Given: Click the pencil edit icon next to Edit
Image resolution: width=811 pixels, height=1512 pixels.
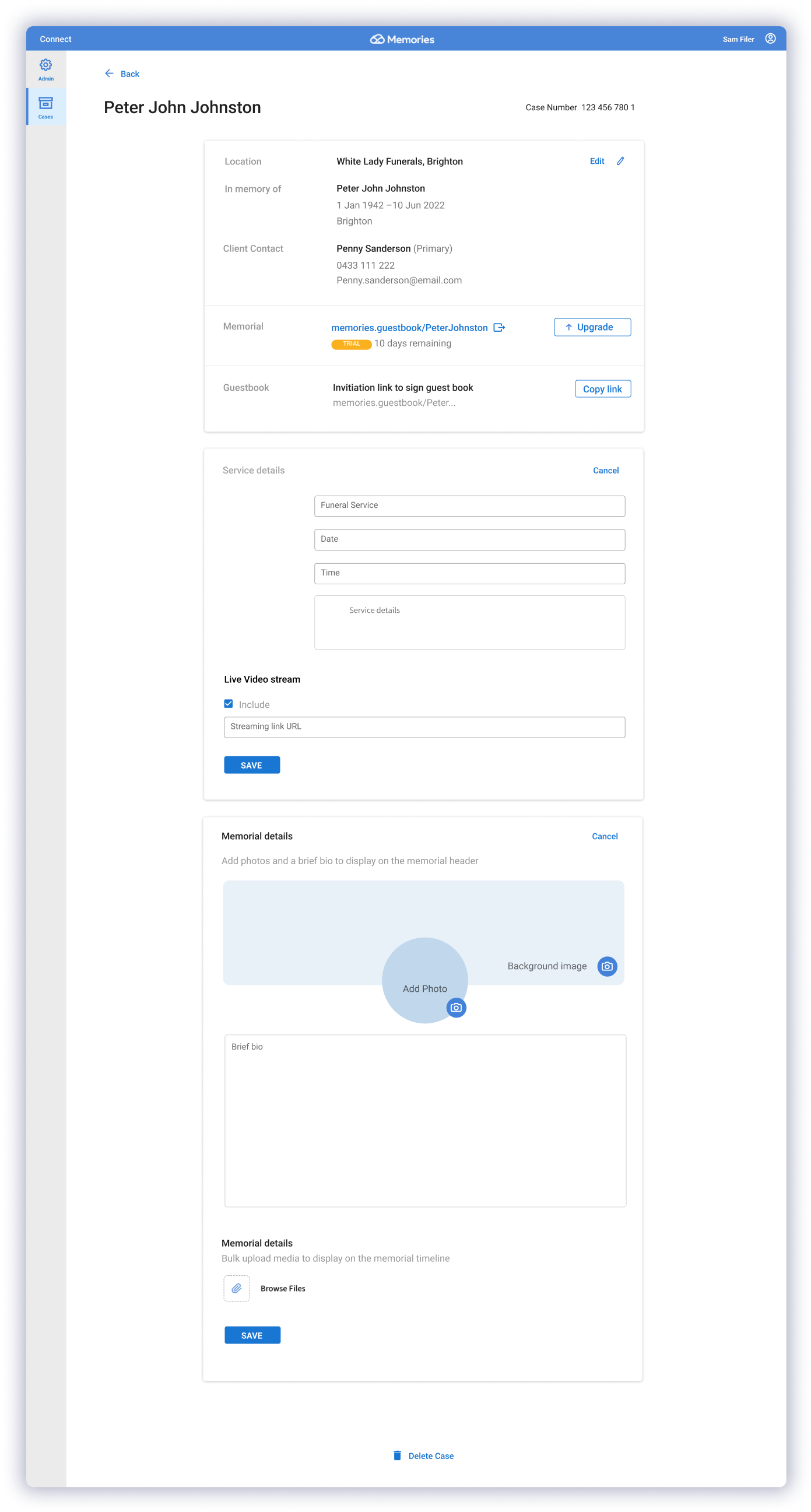Looking at the screenshot, I should click(x=620, y=162).
